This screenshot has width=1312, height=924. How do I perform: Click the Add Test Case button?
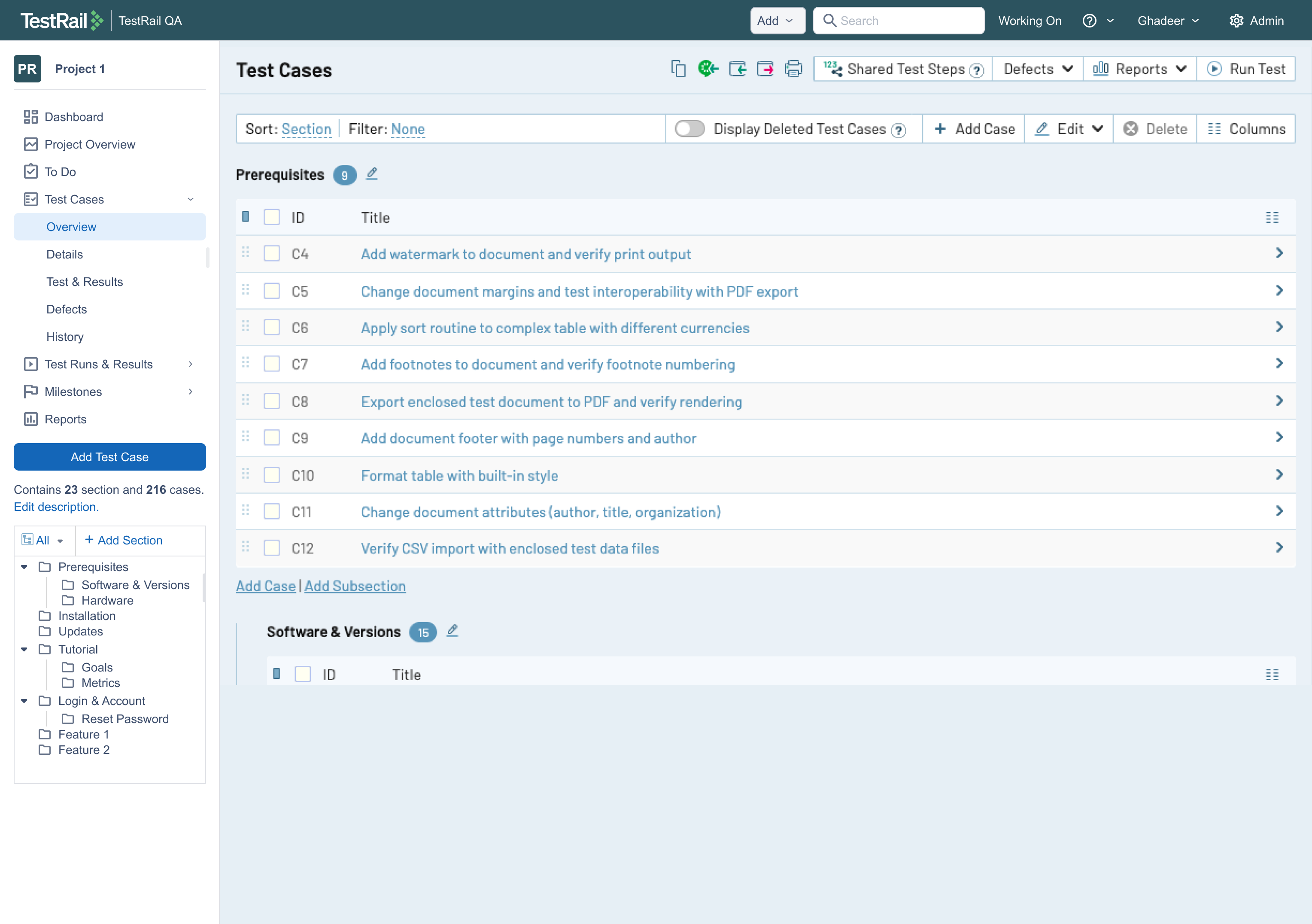click(110, 457)
